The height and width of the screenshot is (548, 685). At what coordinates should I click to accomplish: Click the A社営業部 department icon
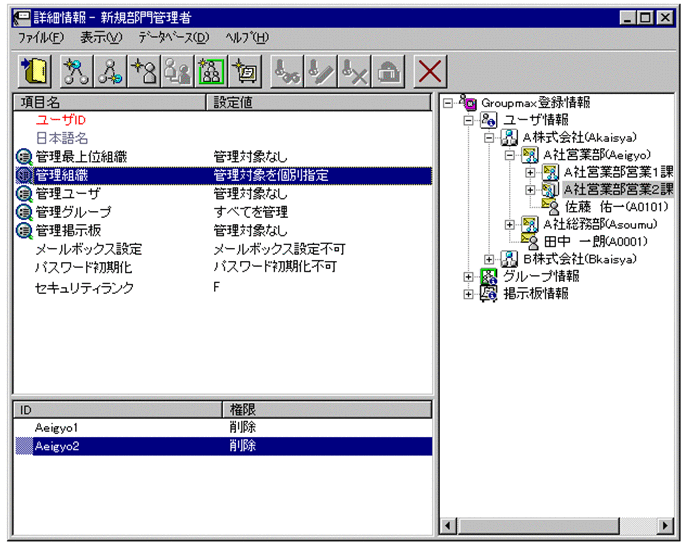coord(530,155)
